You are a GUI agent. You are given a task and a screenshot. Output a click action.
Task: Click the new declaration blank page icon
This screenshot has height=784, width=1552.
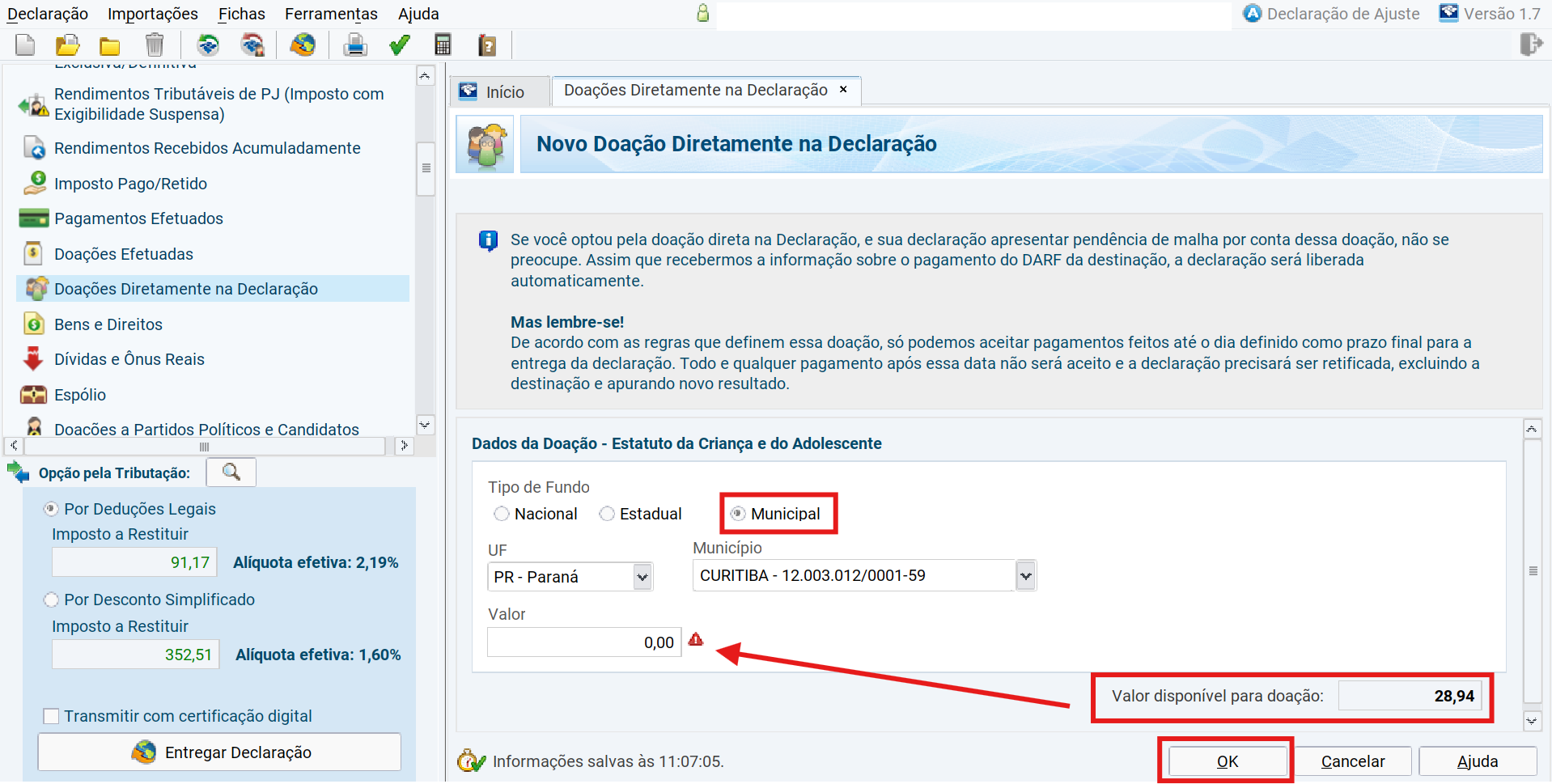click(25, 45)
